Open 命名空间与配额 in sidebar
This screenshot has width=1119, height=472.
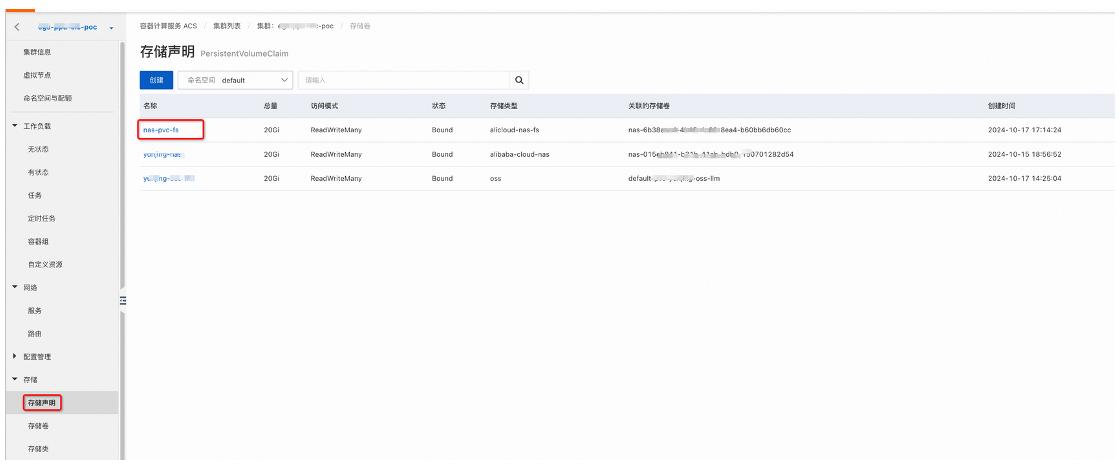48,98
